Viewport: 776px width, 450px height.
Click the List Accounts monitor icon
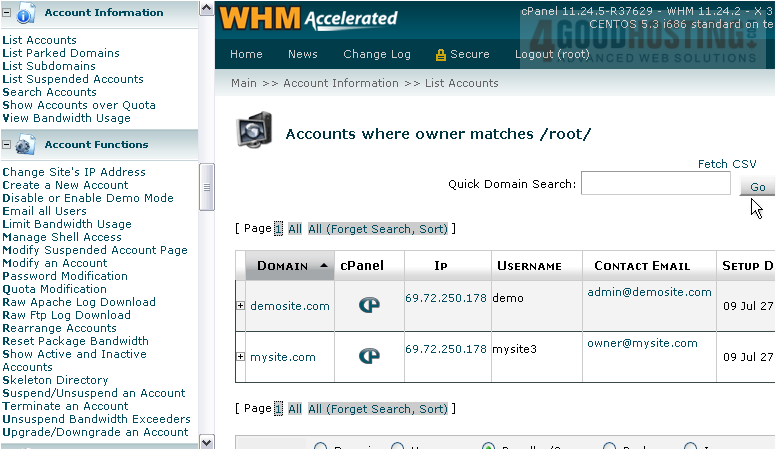(253, 133)
